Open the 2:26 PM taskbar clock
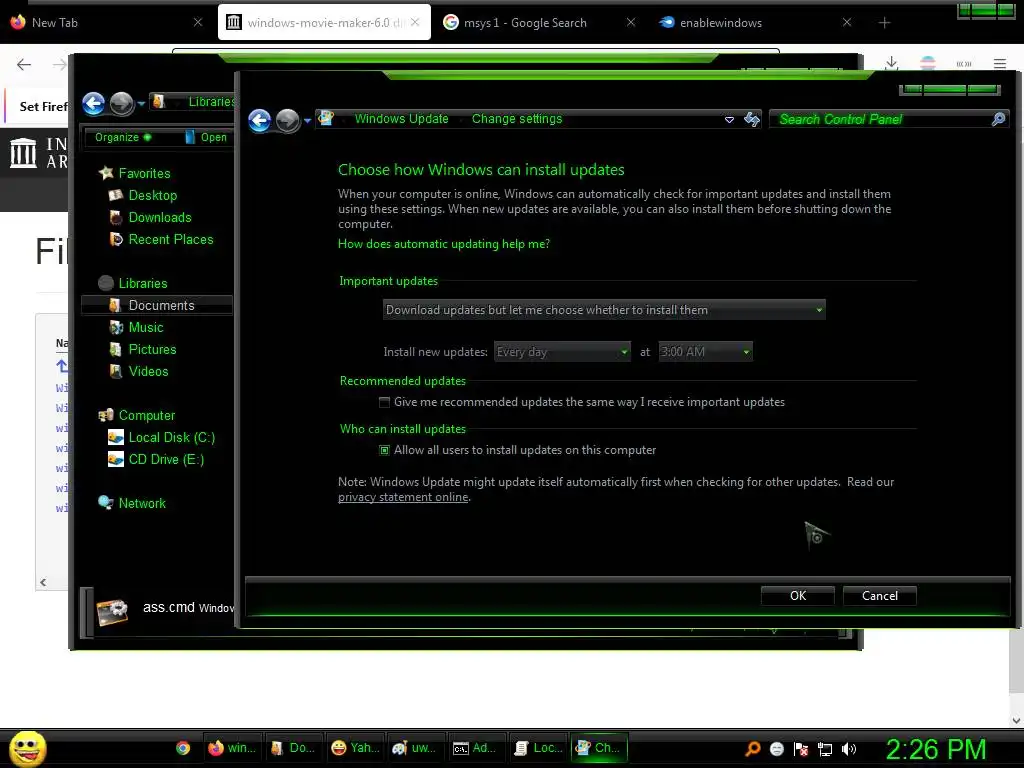This screenshot has height=768, width=1024. tap(935, 749)
